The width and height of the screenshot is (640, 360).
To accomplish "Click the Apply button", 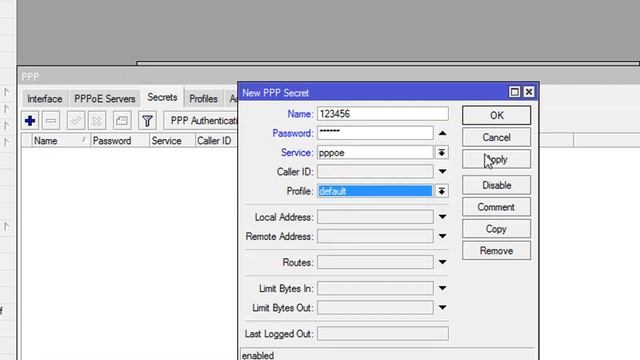I will click(x=496, y=159).
